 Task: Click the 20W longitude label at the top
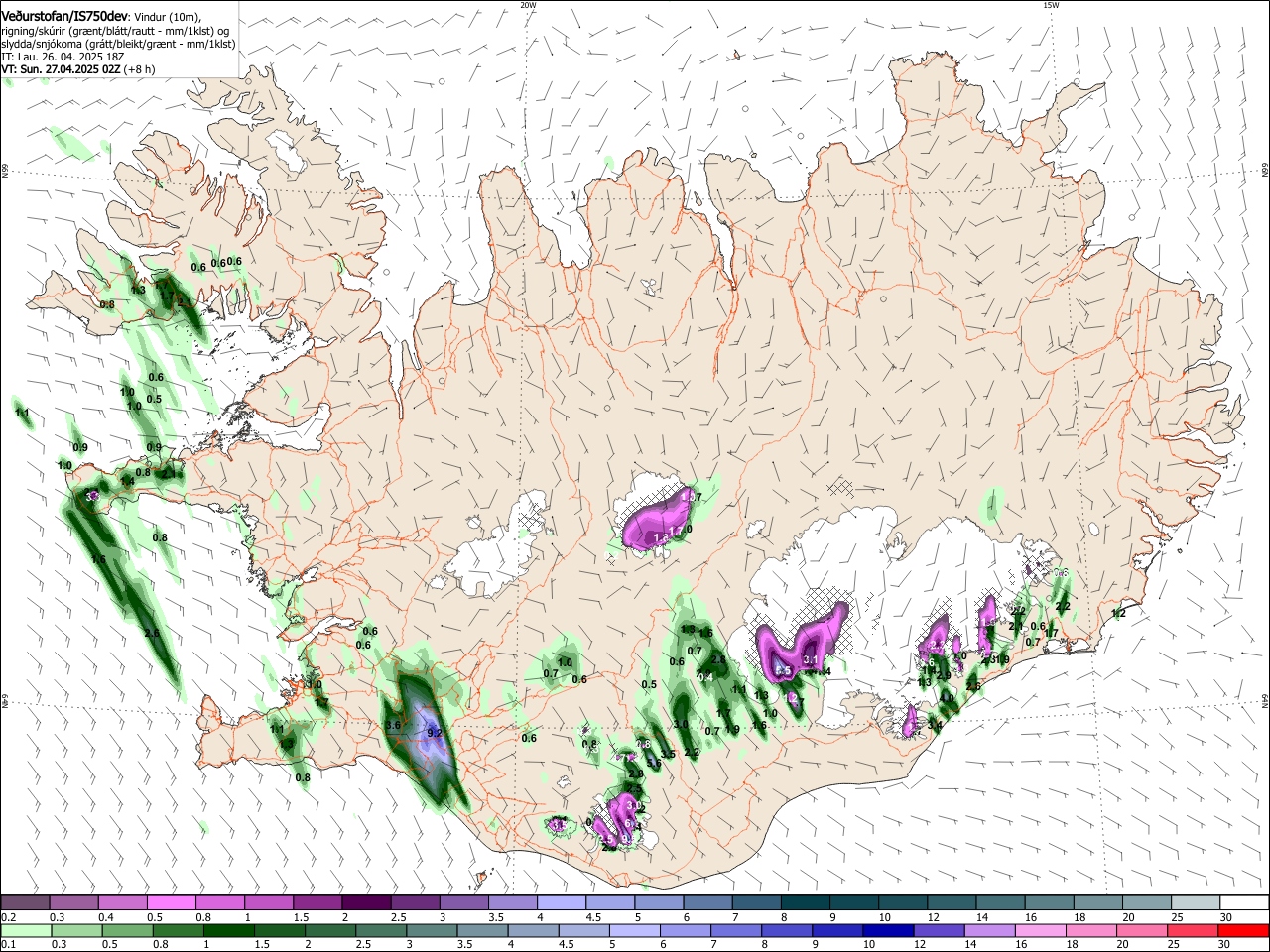(528, 5)
